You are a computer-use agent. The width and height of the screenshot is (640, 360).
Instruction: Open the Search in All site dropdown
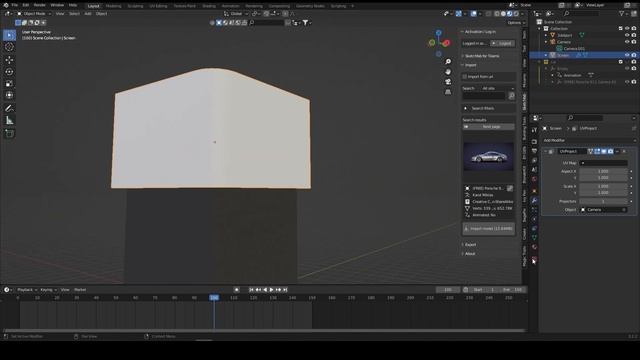coord(498,89)
